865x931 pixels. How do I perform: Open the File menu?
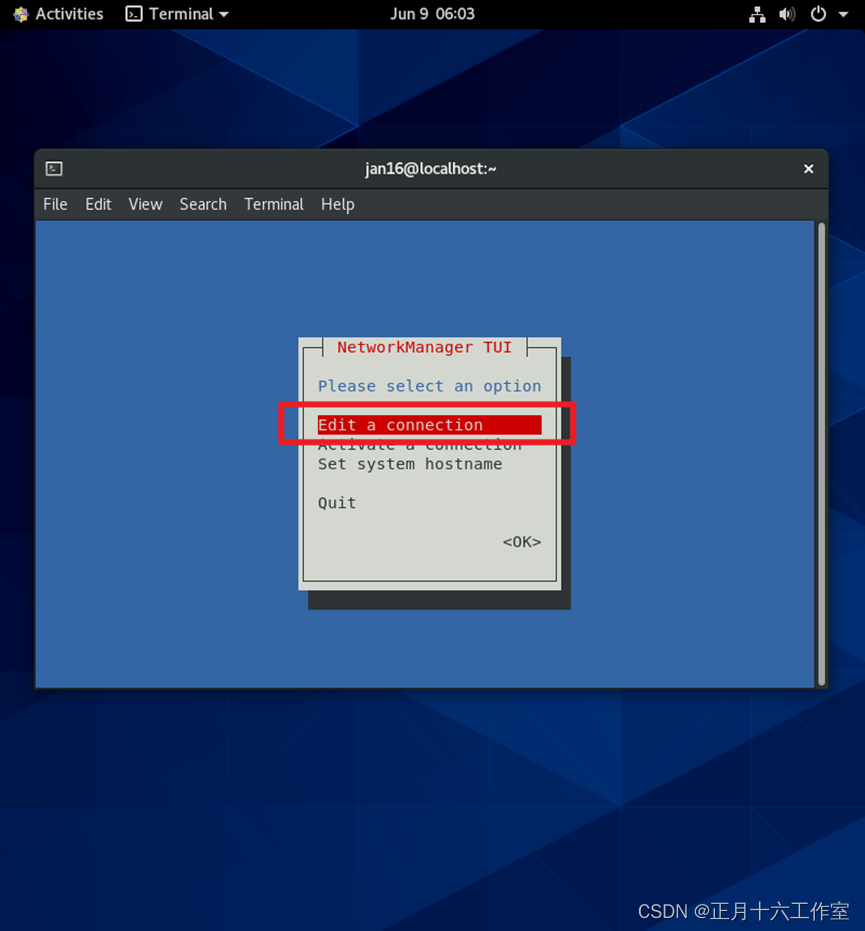pos(55,204)
